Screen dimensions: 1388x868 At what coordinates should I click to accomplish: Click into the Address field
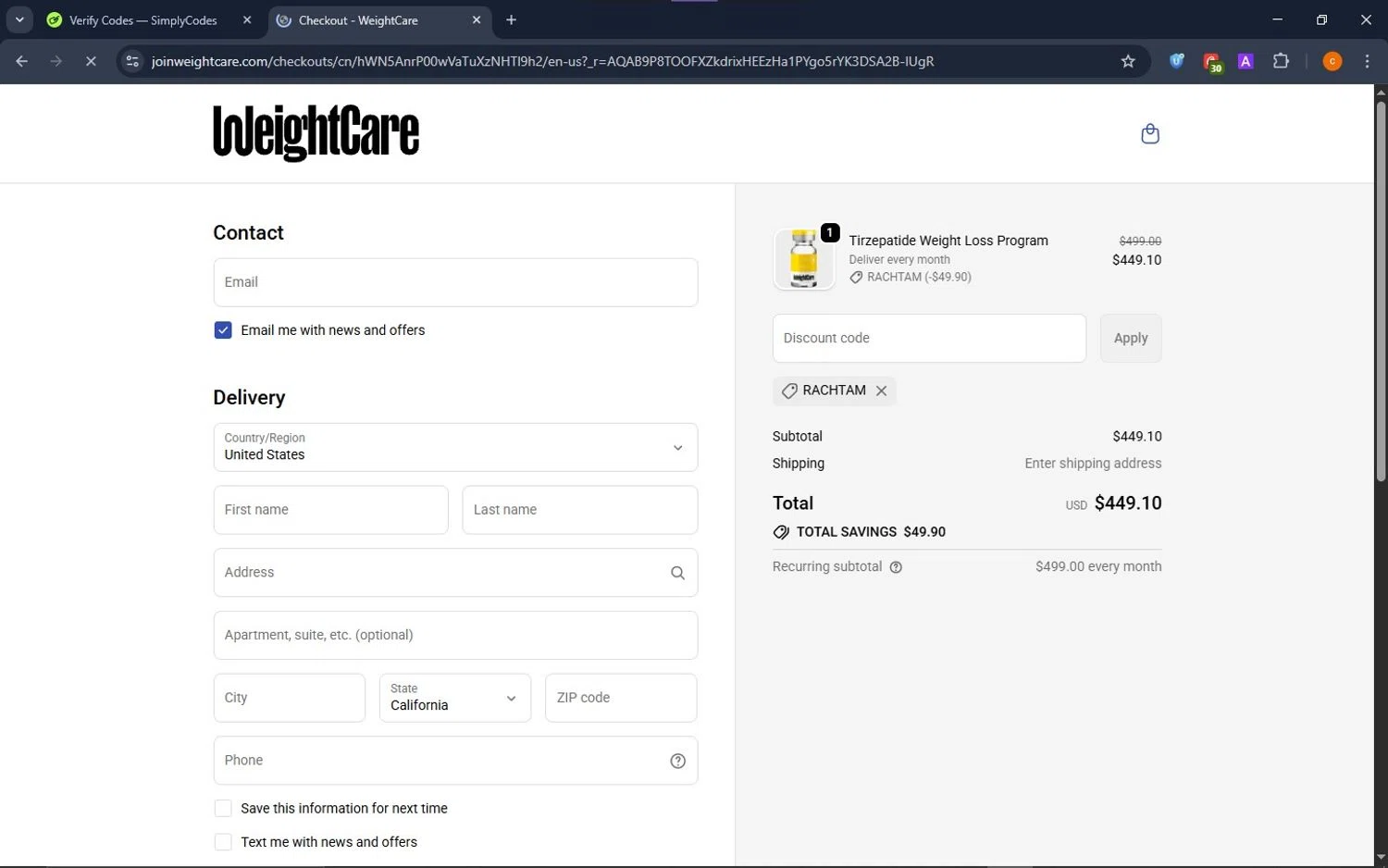455,573
